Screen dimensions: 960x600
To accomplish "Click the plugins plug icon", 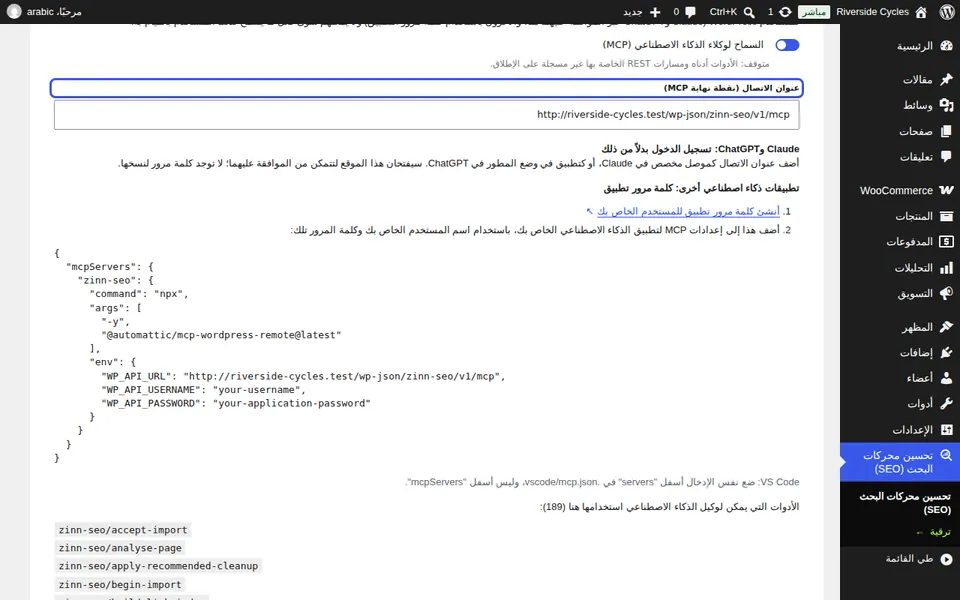I will tap(947, 352).
